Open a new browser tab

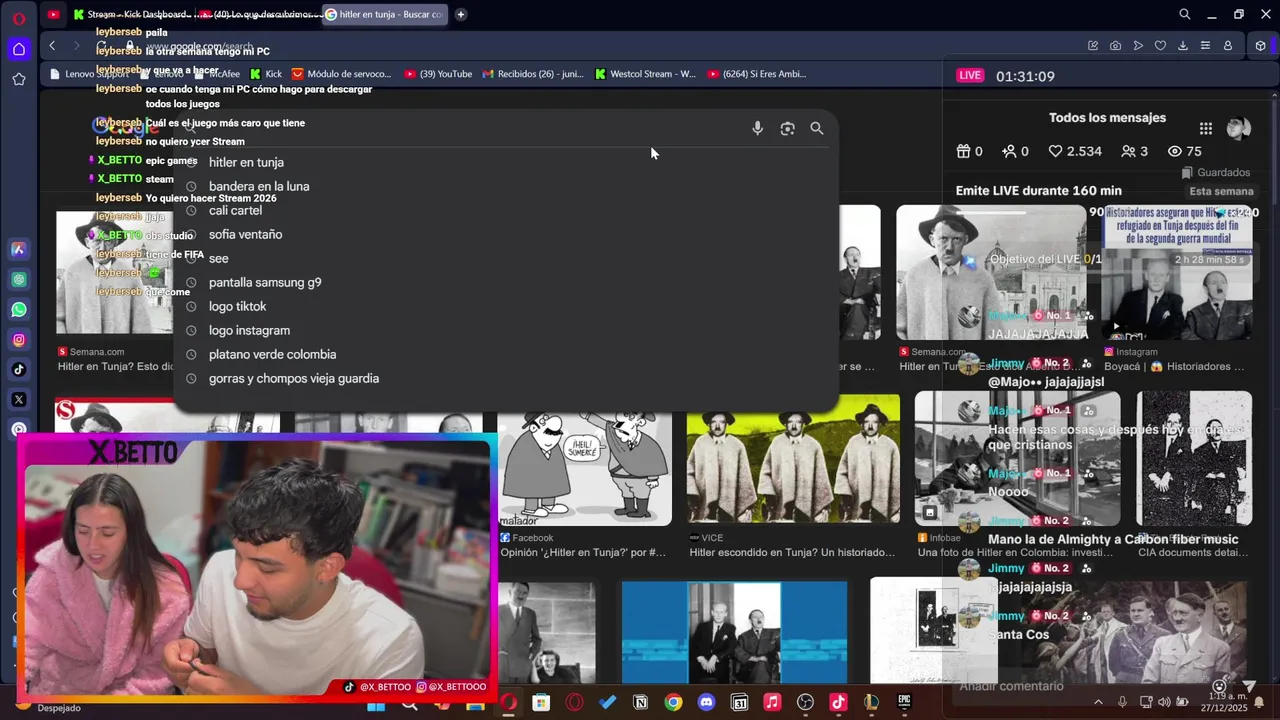point(460,14)
